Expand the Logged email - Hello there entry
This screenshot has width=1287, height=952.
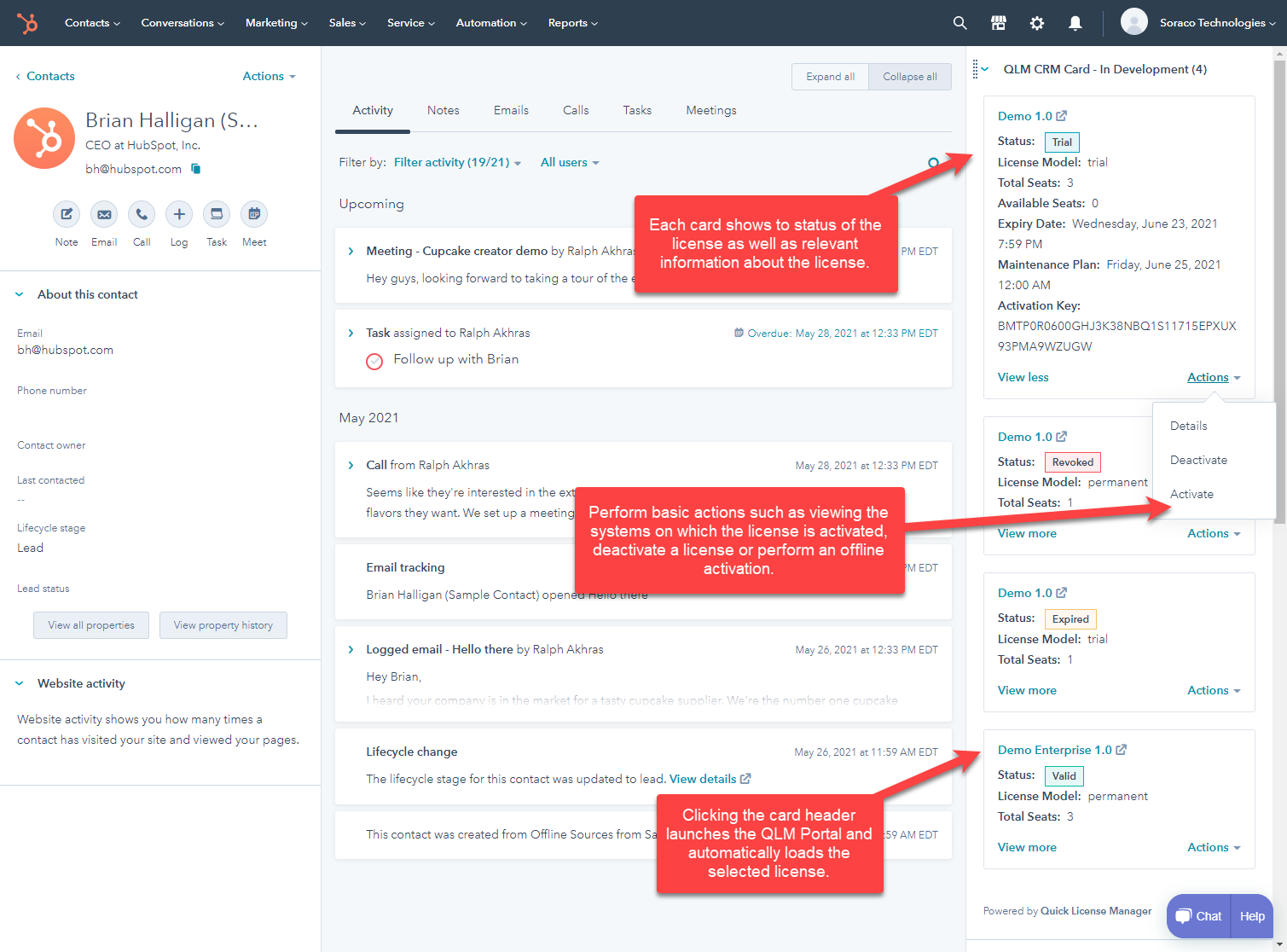click(x=351, y=649)
